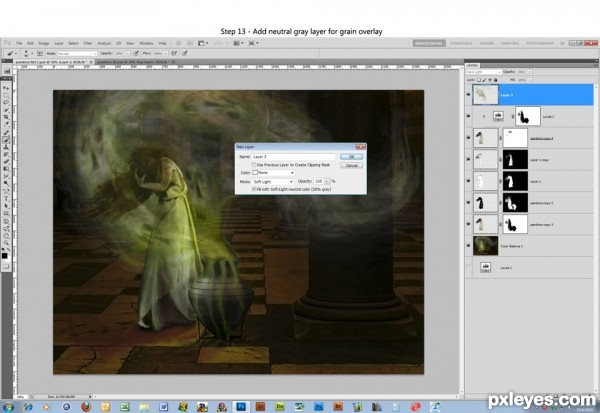Select the Move tool in toolbox

click(x=7, y=88)
